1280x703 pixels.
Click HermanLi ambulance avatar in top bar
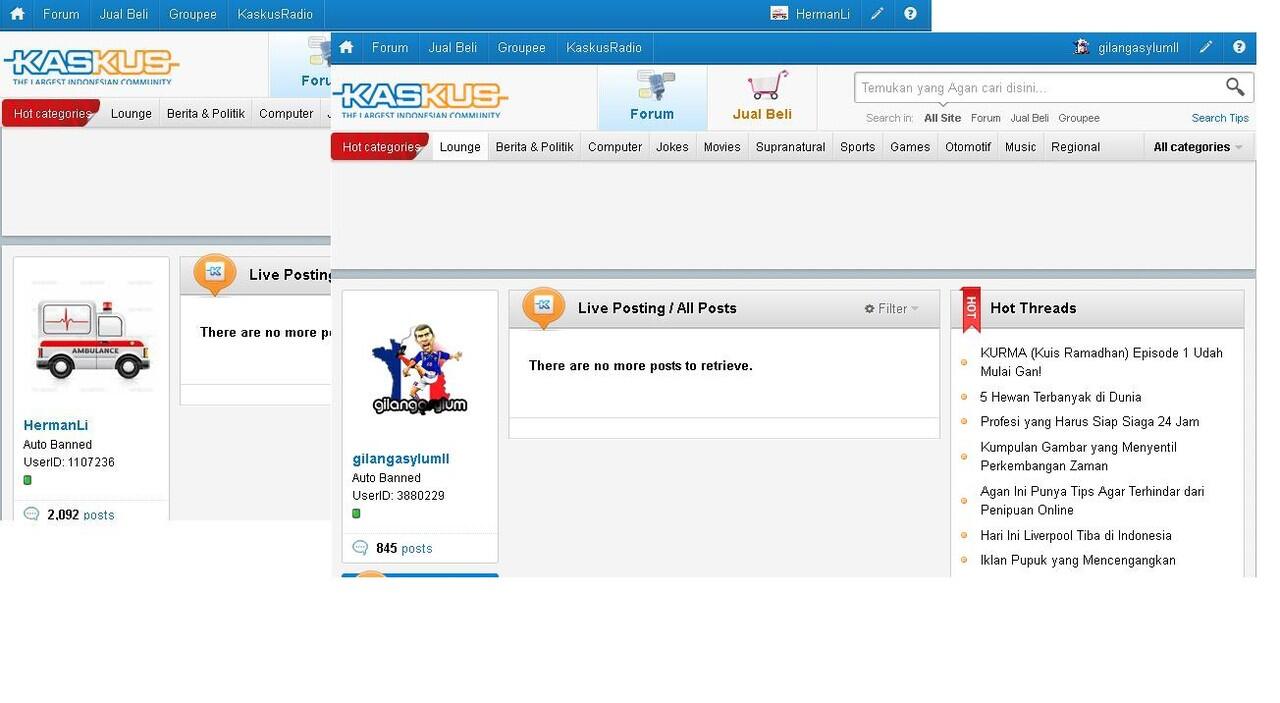click(x=779, y=14)
